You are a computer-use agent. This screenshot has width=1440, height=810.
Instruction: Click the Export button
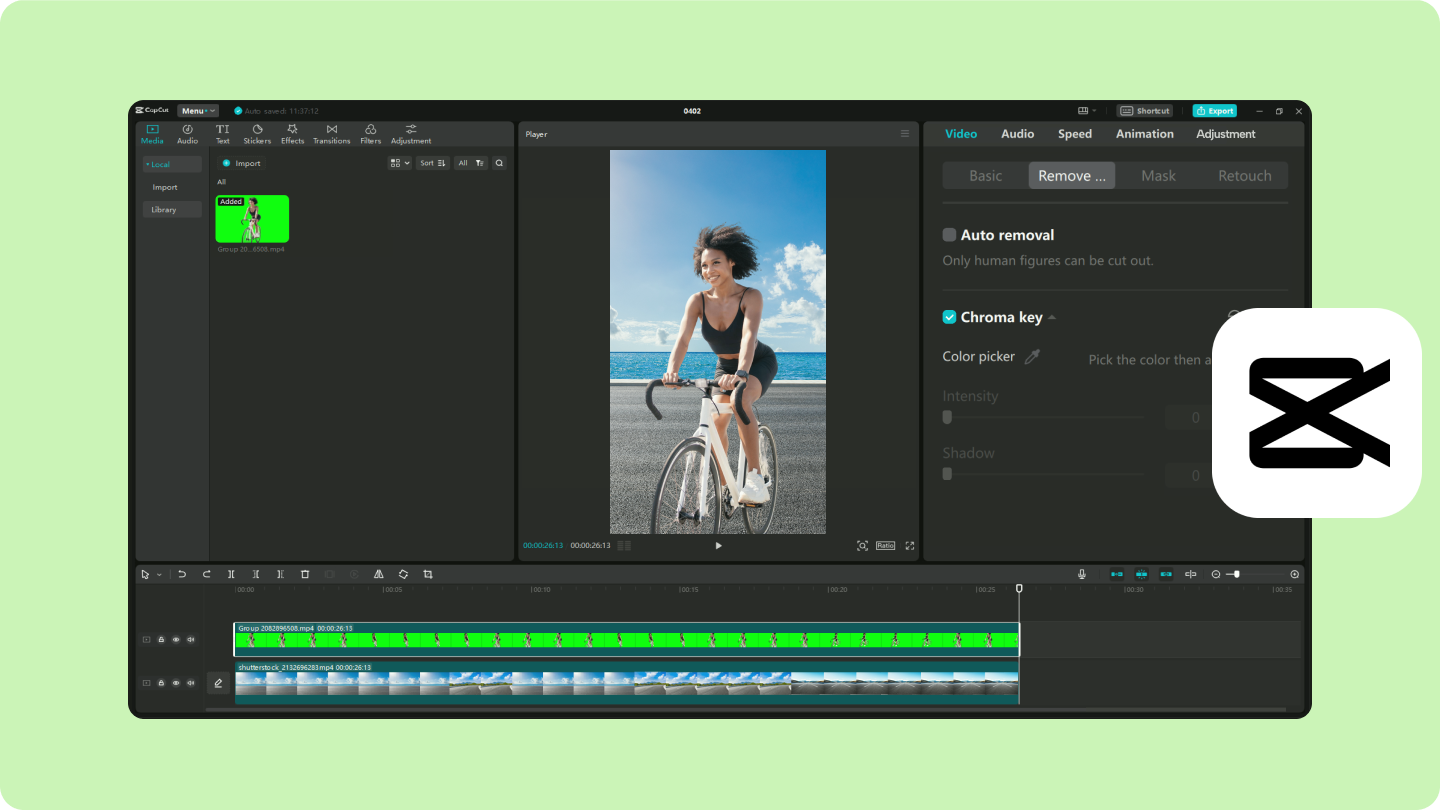[x=1214, y=111]
